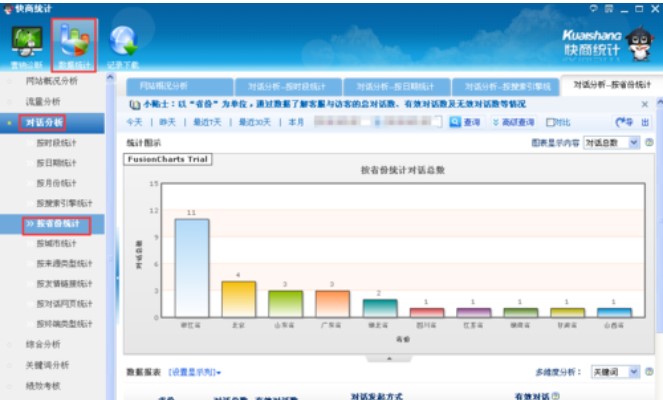The height and width of the screenshot is (400, 663).
Task: Select 按日期统计 in sidebar
Action: (x=56, y=163)
